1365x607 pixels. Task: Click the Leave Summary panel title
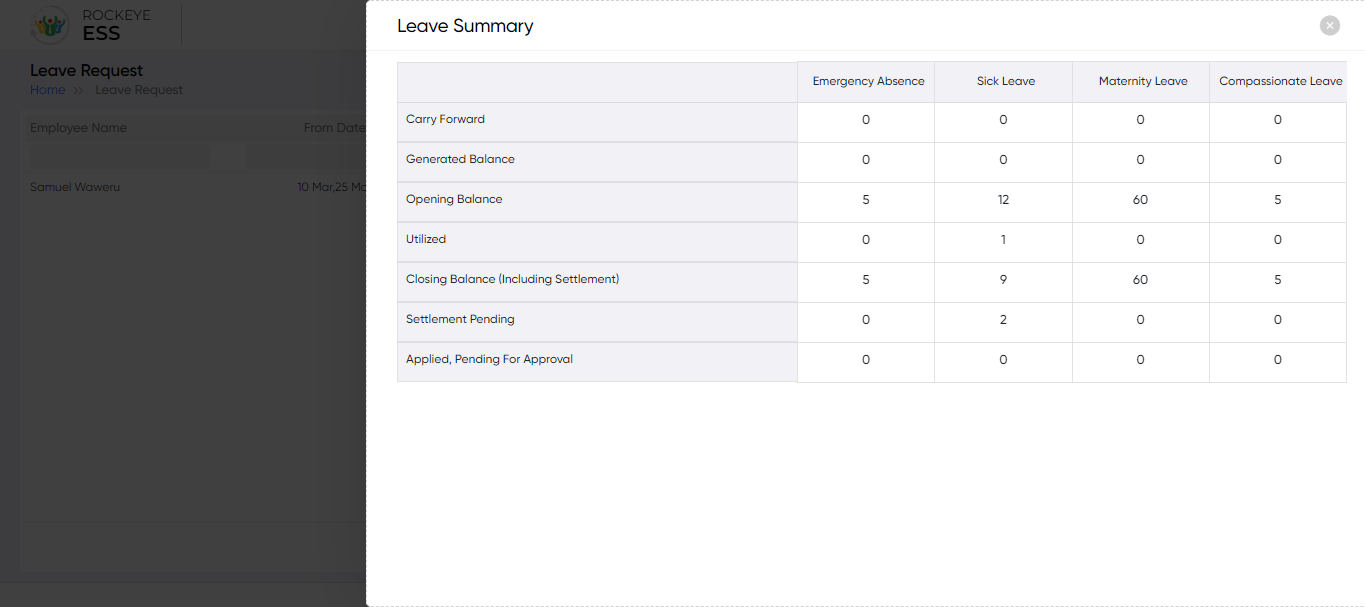pos(465,26)
